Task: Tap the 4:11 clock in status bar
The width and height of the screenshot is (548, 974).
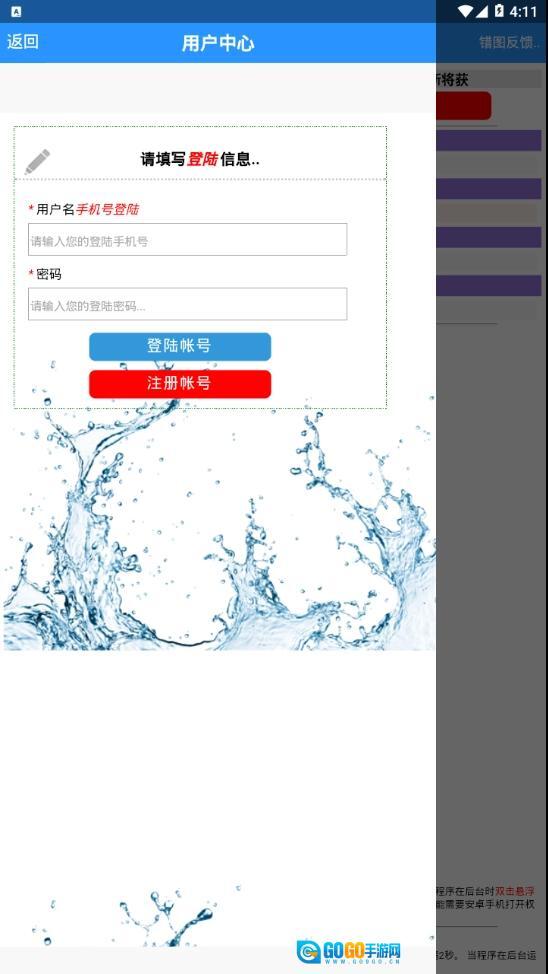Action: [x=523, y=12]
